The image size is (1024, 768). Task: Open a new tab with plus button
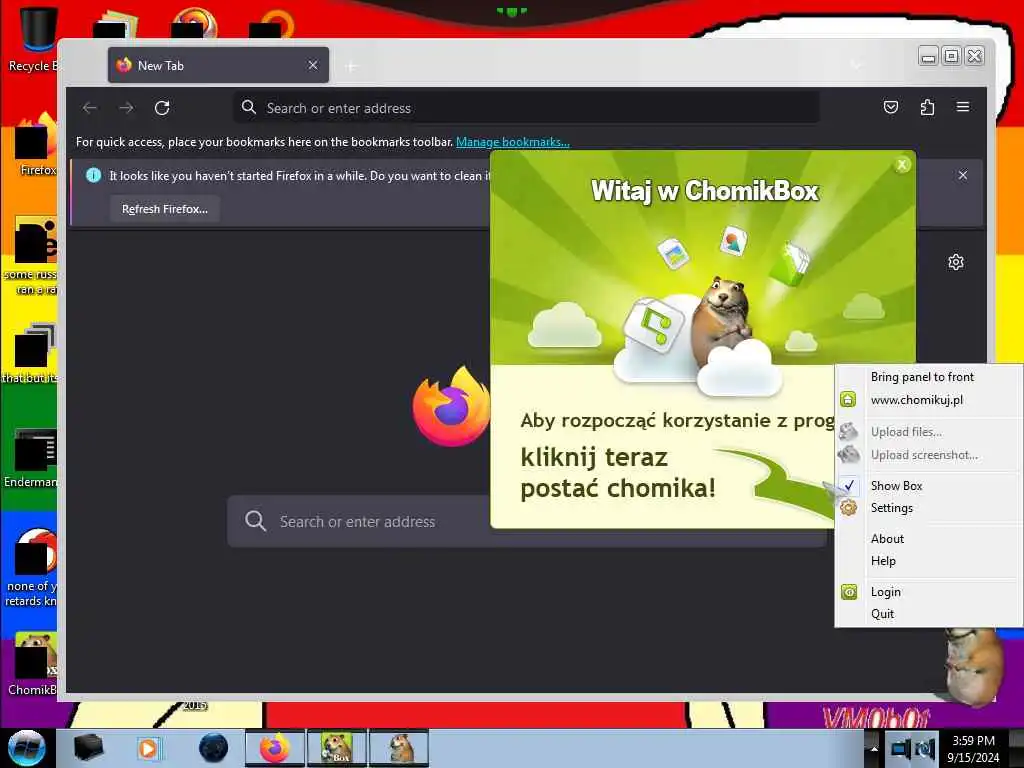click(351, 66)
